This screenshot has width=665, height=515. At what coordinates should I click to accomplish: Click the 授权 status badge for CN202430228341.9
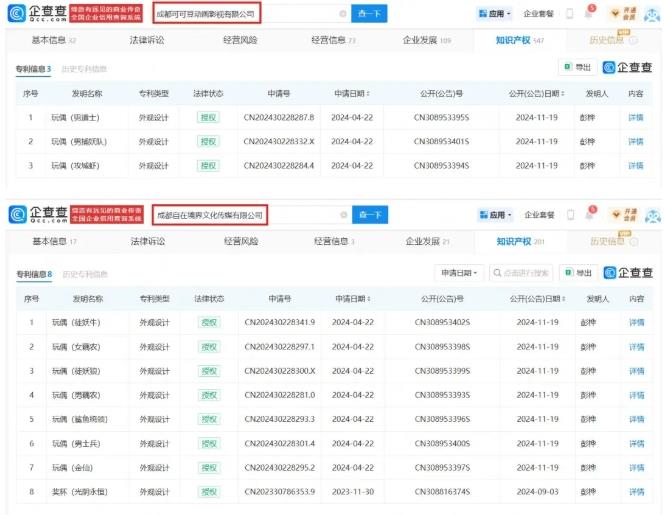[x=209, y=323]
